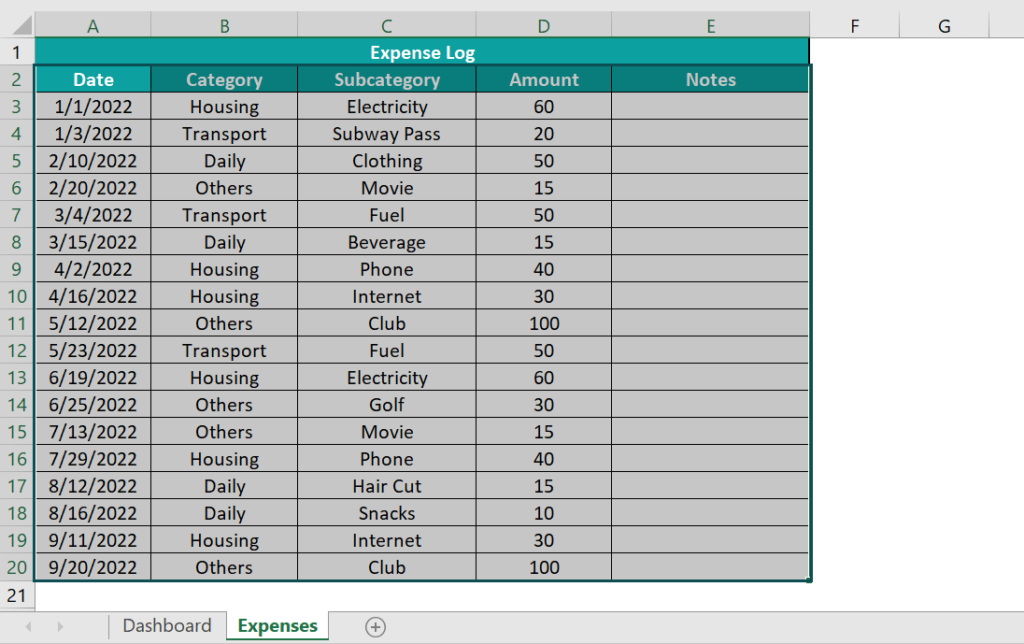1024x644 pixels.
Task: Click the right sheet navigation arrow
Action: pos(62,626)
